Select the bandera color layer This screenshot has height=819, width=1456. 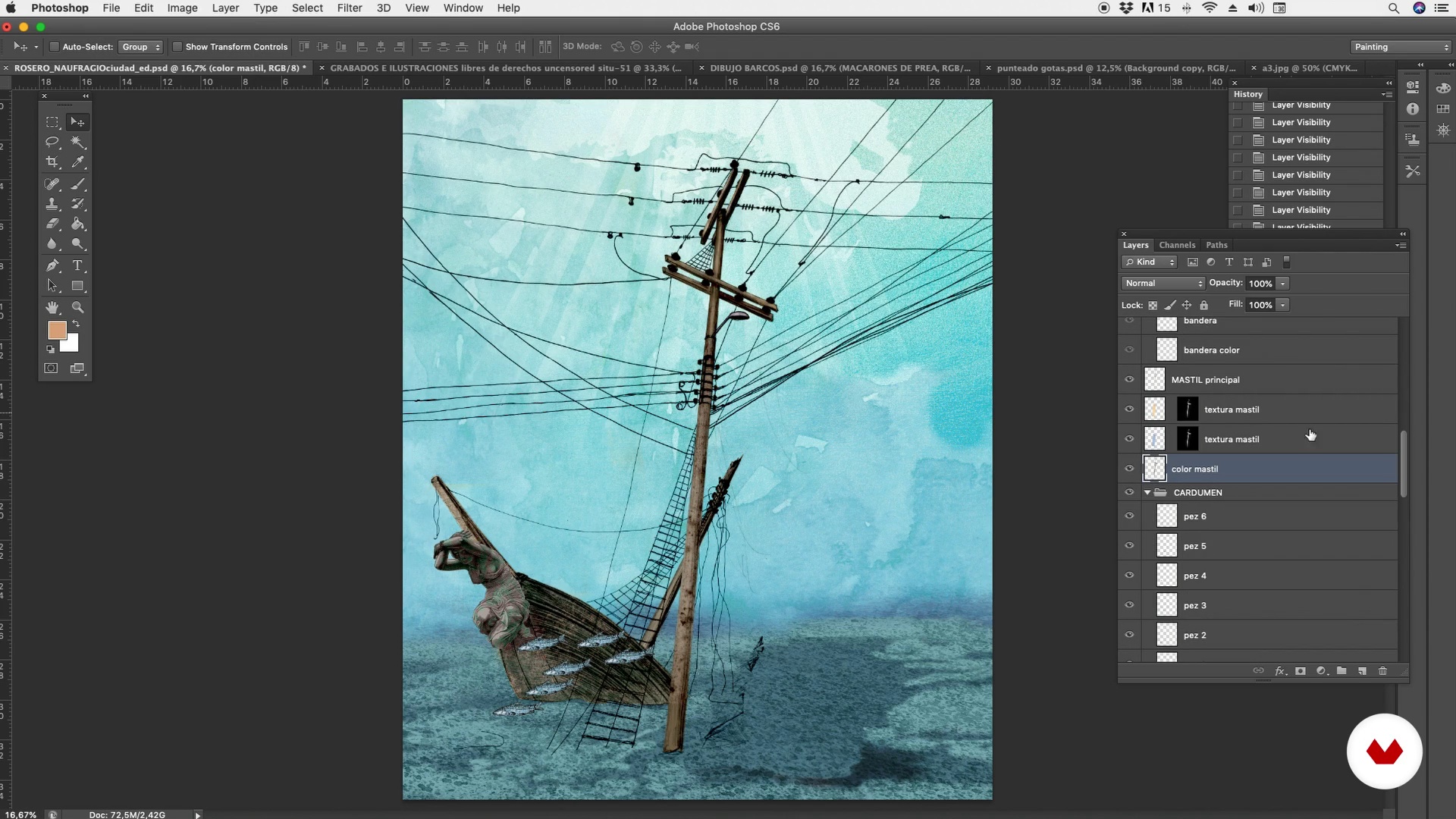pyautogui.click(x=1269, y=350)
